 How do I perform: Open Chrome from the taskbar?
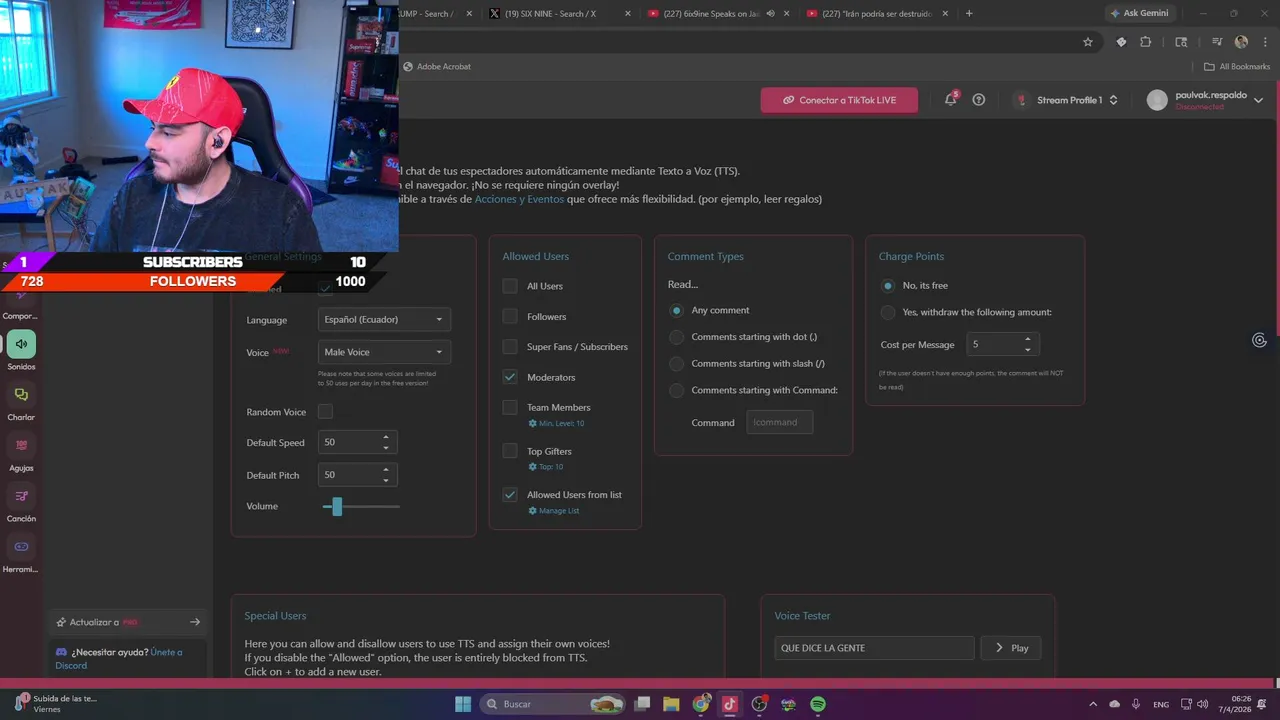tap(701, 704)
